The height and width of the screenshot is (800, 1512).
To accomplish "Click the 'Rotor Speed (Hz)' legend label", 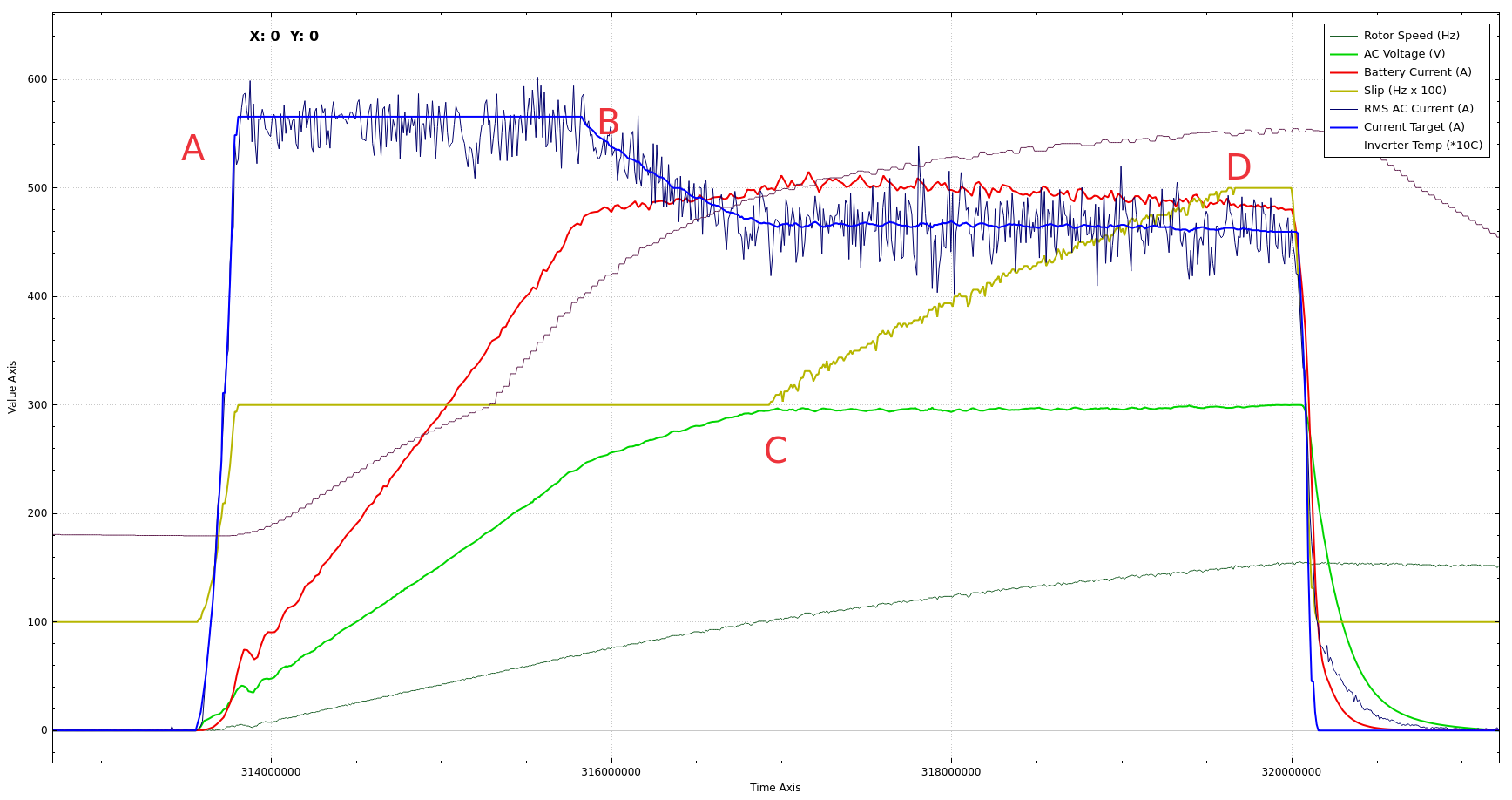I will coord(1411,36).
